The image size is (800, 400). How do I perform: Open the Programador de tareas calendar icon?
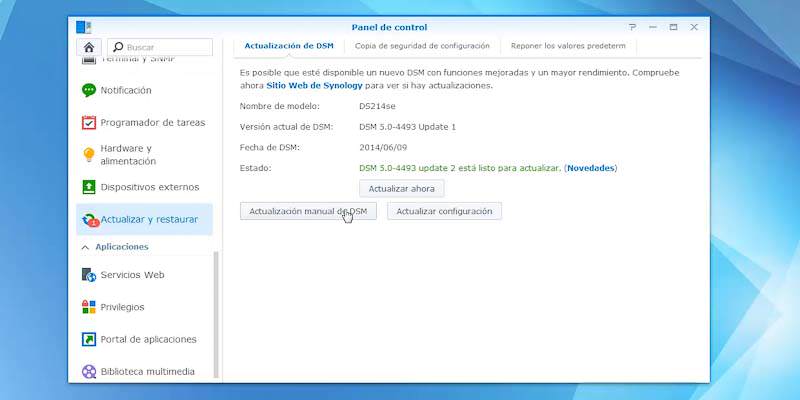click(x=89, y=122)
